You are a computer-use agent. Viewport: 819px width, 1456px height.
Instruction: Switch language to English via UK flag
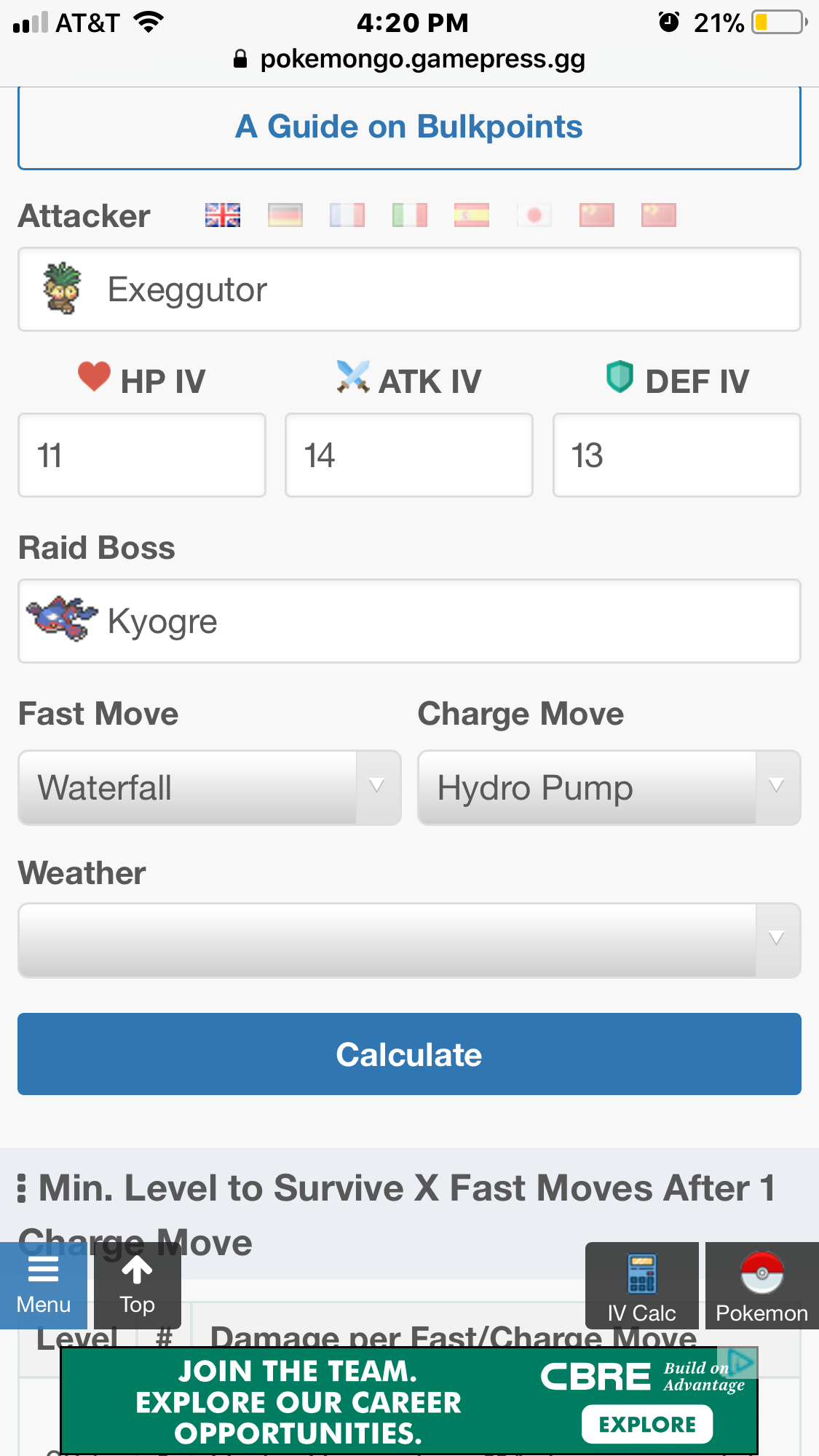point(223,215)
